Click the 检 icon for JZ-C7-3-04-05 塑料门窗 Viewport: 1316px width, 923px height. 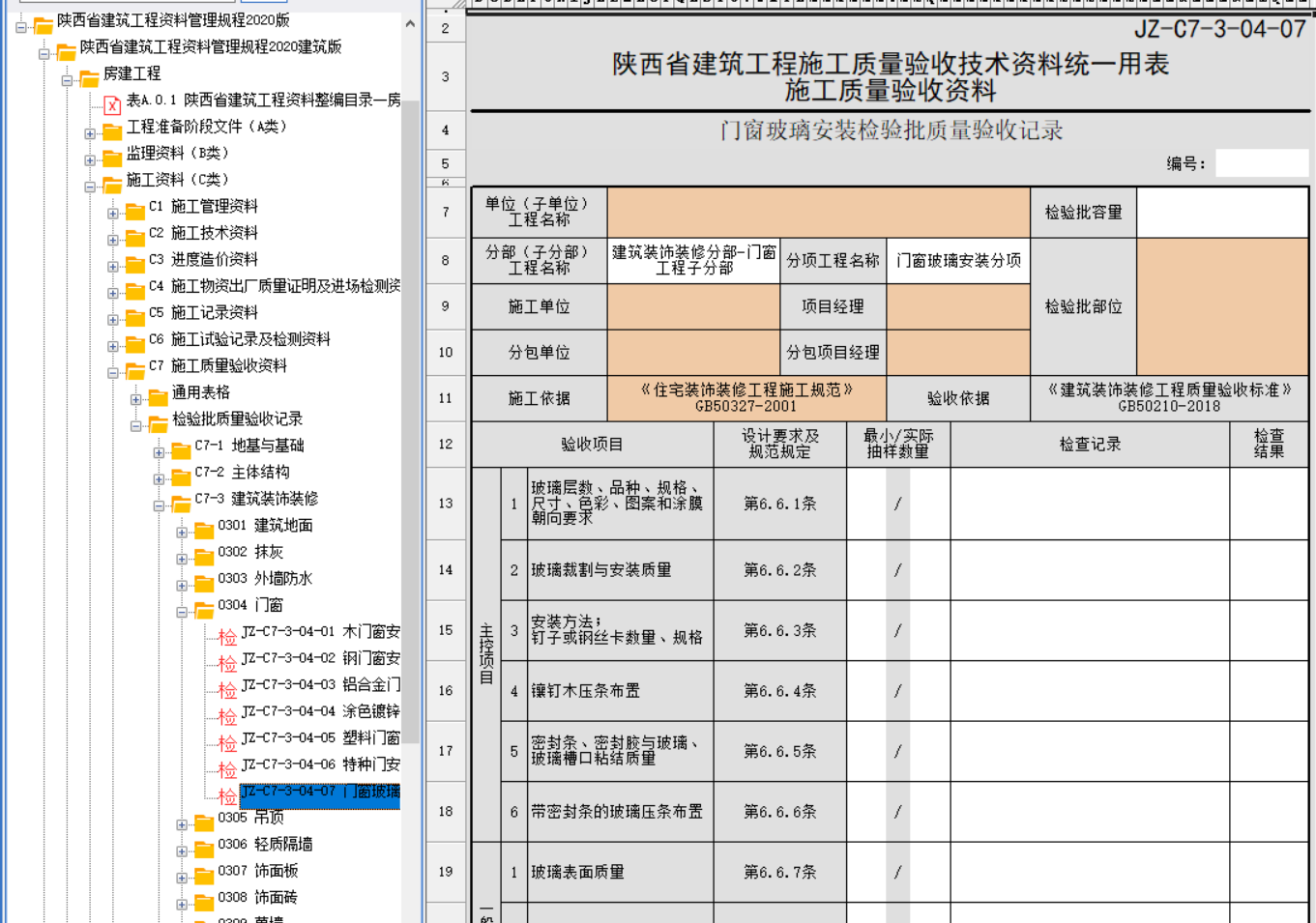coord(227,742)
